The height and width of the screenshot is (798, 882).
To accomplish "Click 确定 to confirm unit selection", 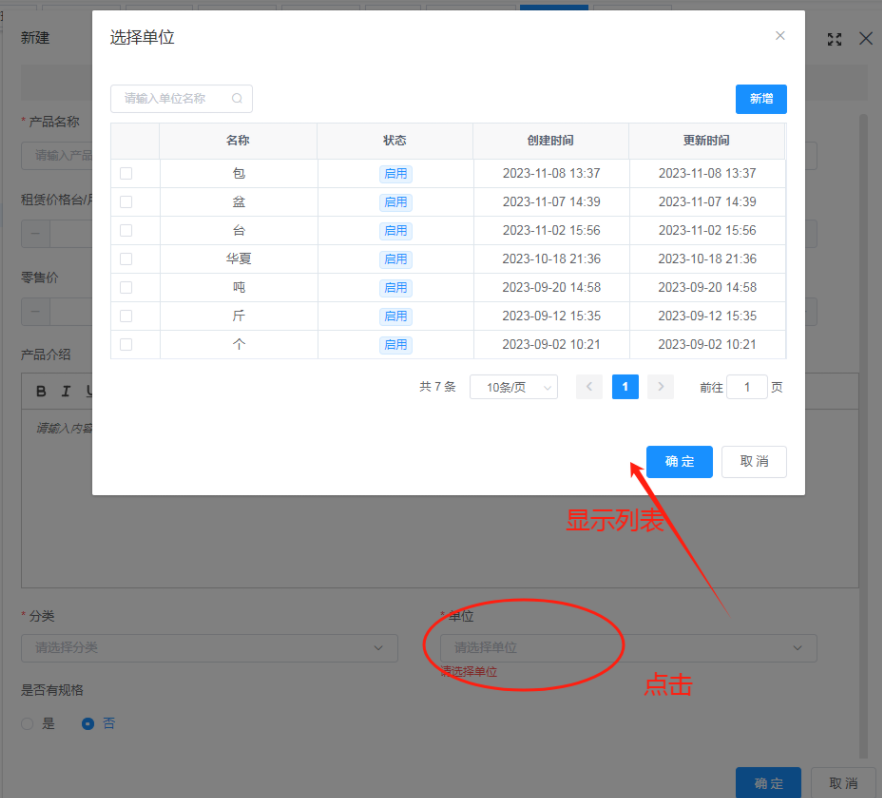I will coord(679,461).
